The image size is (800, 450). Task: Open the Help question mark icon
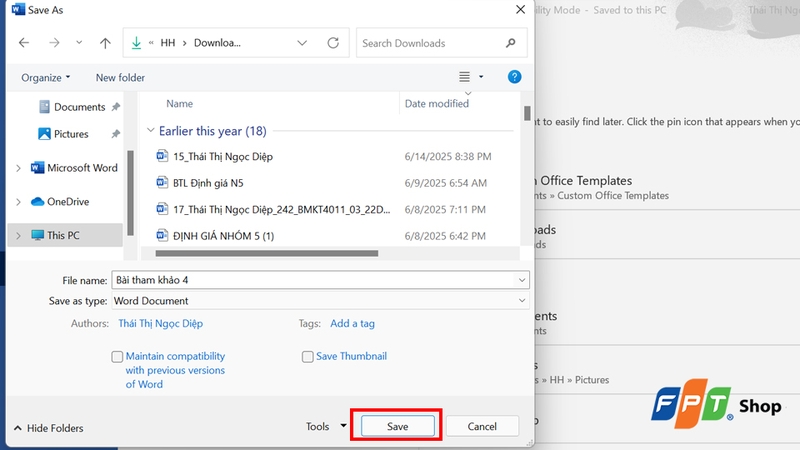514,77
